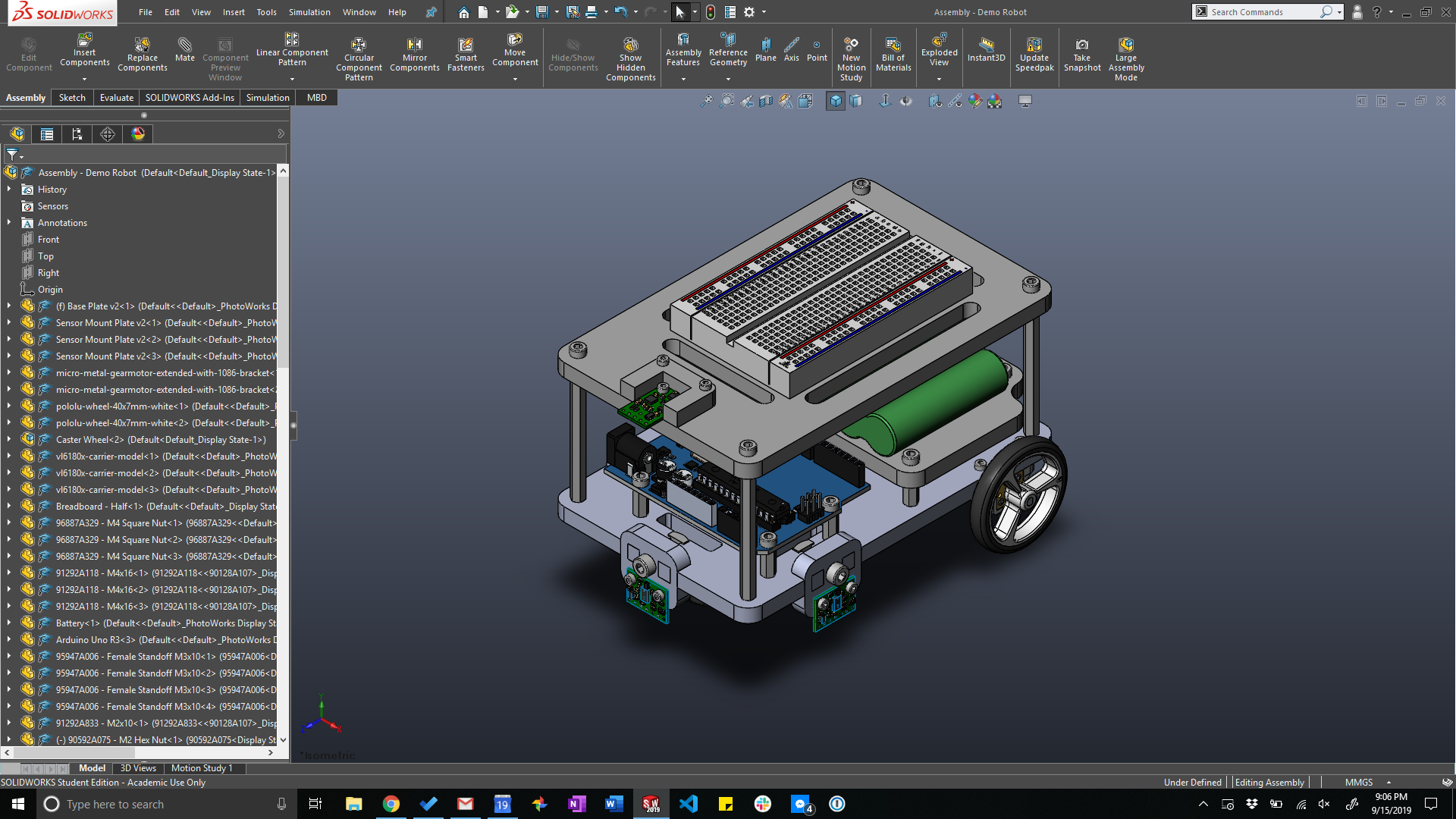Open the DisplayManager color ball tab

(x=138, y=134)
